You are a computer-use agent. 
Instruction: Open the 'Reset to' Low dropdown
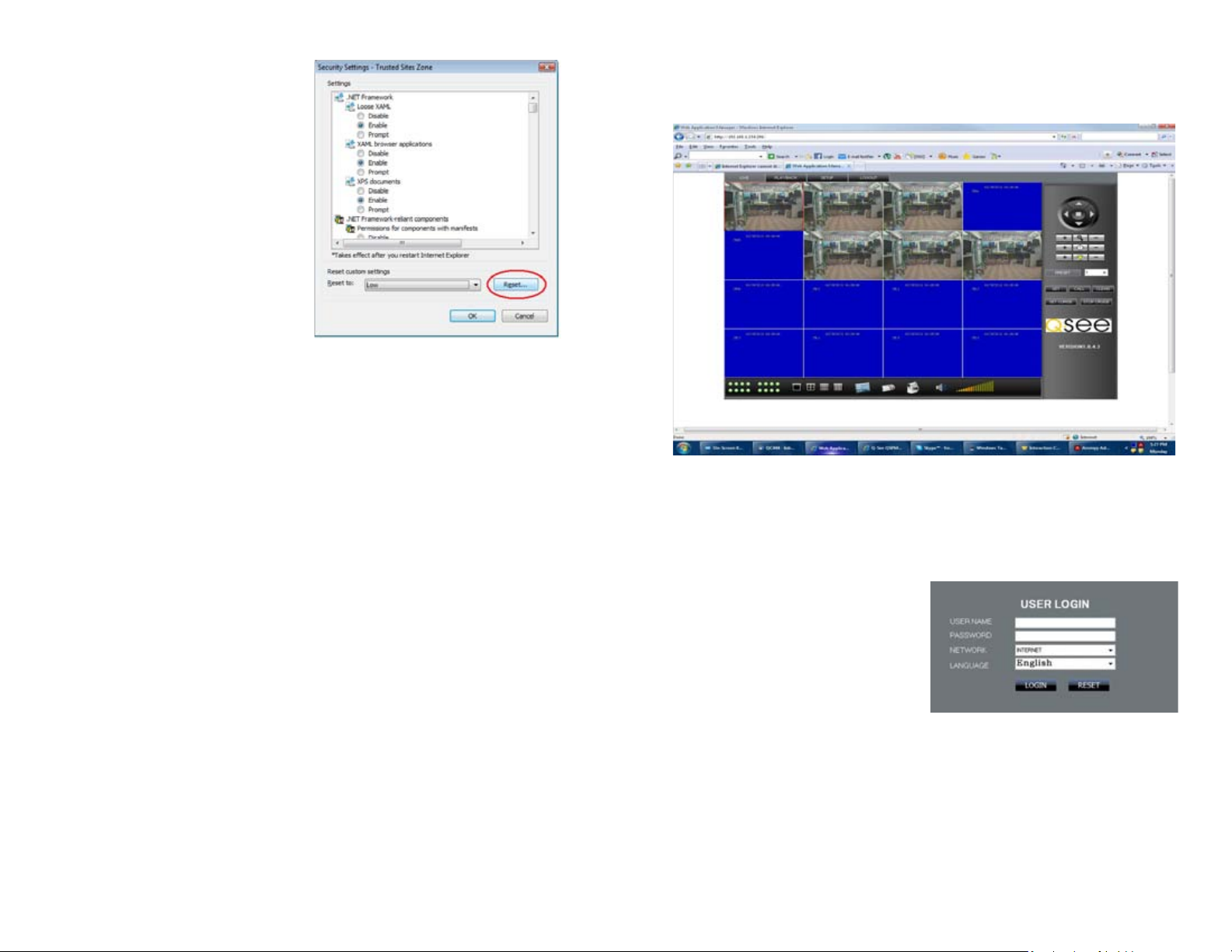[x=423, y=285]
